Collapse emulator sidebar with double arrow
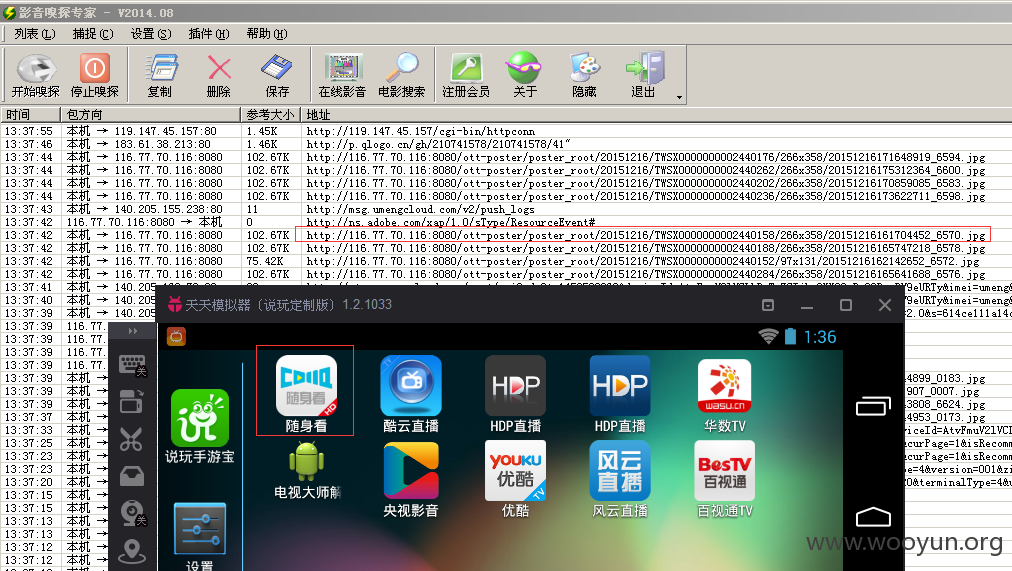This screenshot has height=571, width=1012. click(132, 331)
